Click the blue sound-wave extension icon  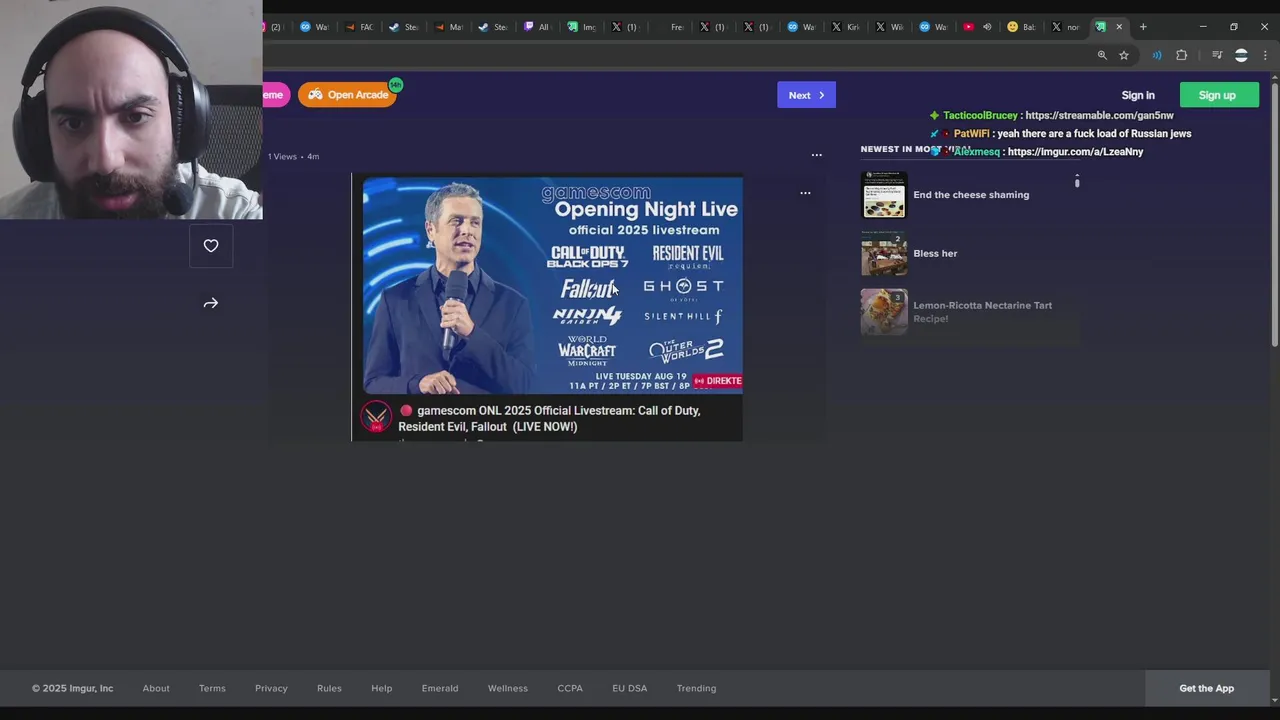tap(1157, 55)
